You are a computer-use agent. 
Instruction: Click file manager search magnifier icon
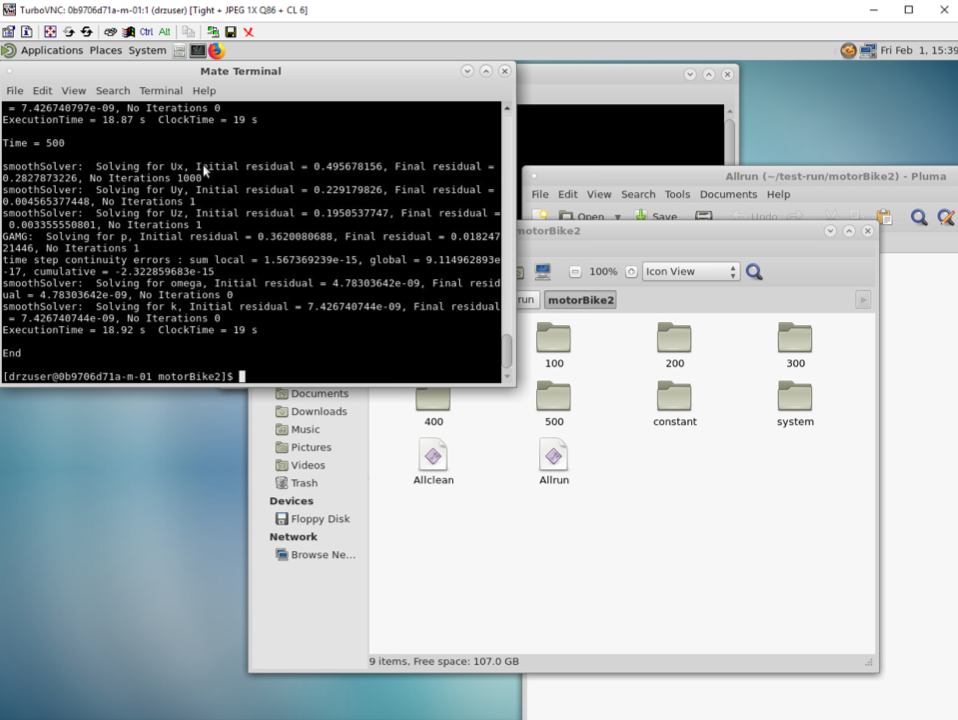point(755,271)
